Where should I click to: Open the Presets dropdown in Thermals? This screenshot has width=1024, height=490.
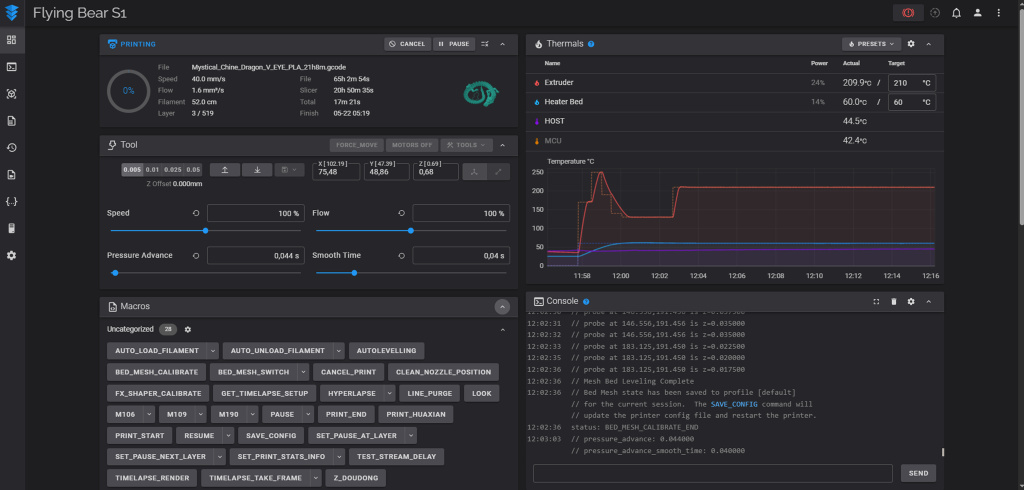coord(871,44)
